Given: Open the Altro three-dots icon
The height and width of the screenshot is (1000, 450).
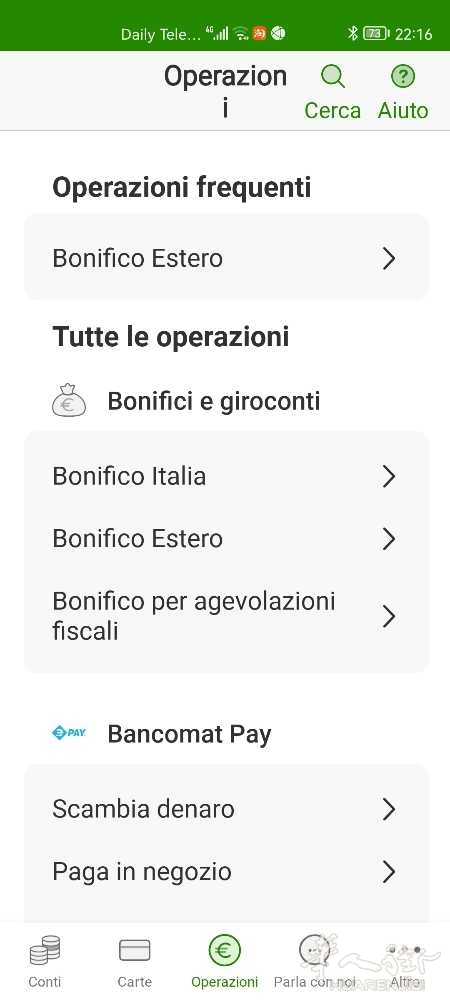Looking at the screenshot, I should coord(405,950).
